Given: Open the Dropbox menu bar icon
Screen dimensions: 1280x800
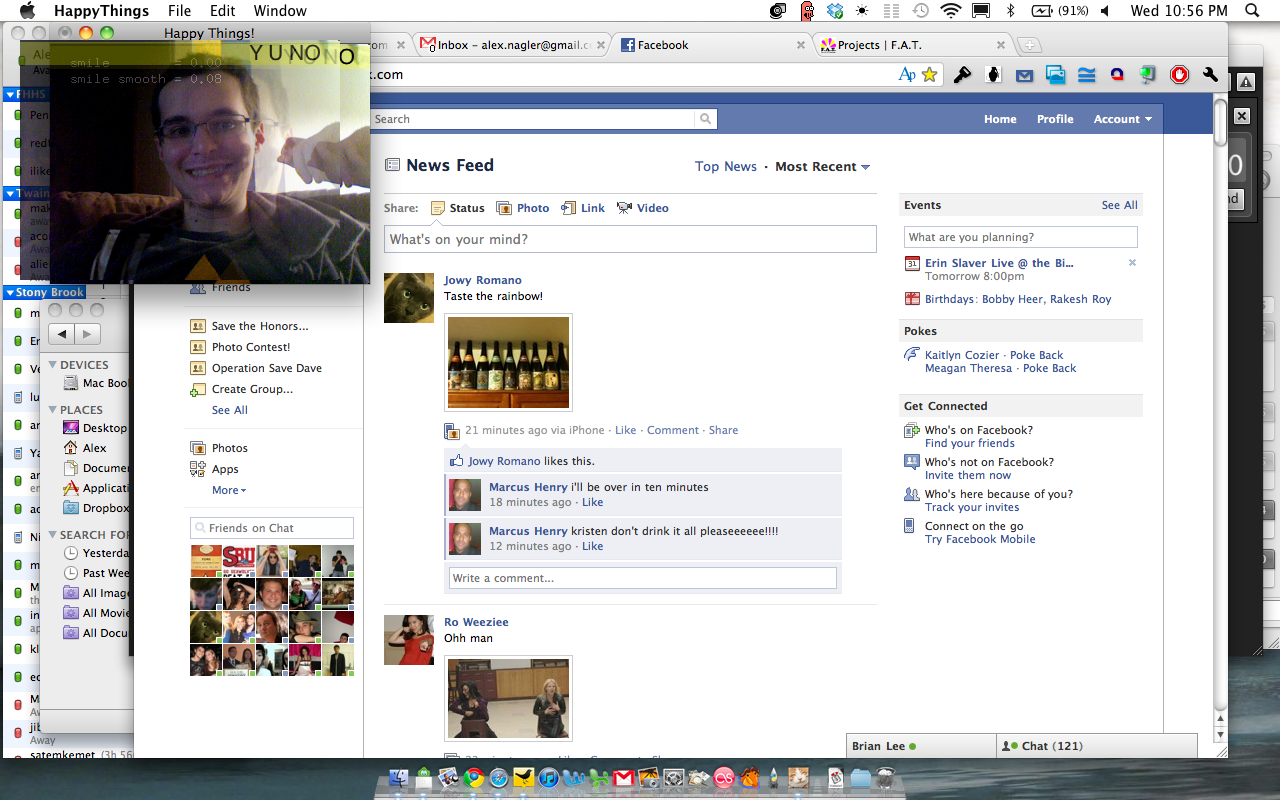Looking at the screenshot, I should (835, 11).
